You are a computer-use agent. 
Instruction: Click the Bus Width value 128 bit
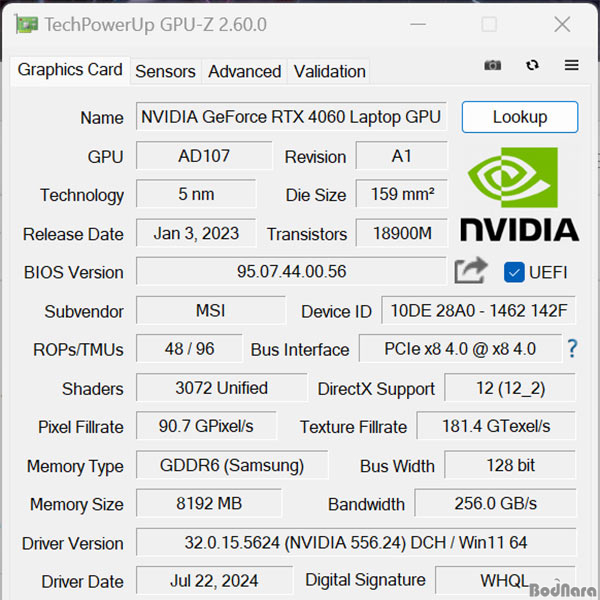[x=510, y=465]
